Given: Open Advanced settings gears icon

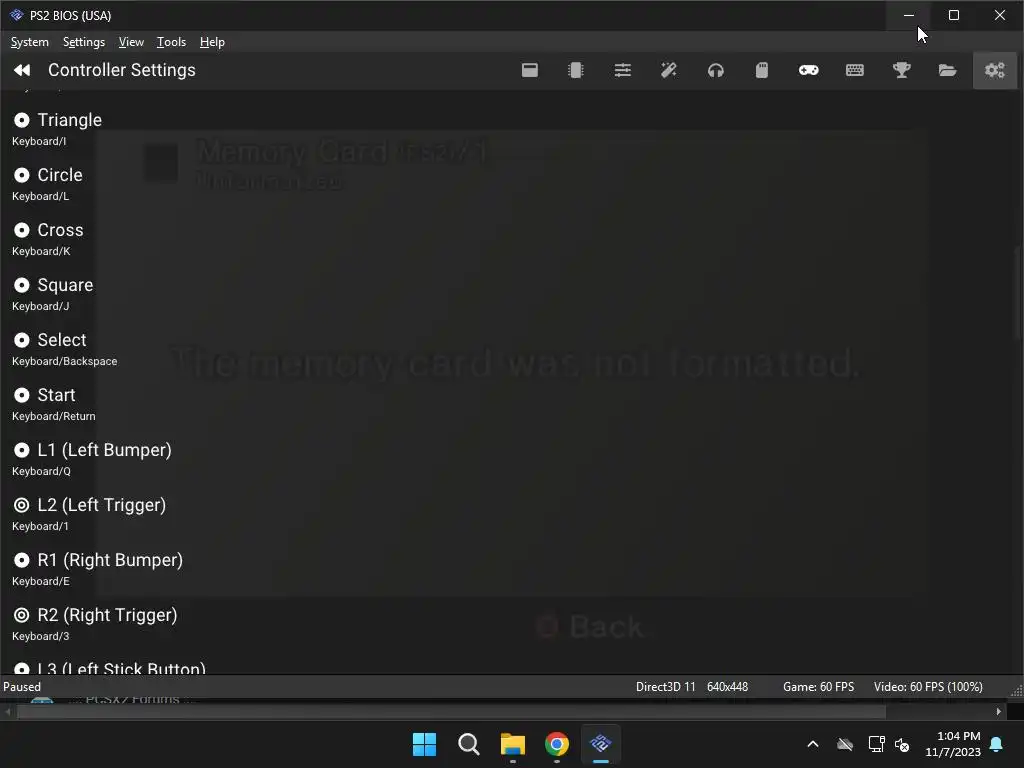Looking at the screenshot, I should pyautogui.click(x=995, y=70).
